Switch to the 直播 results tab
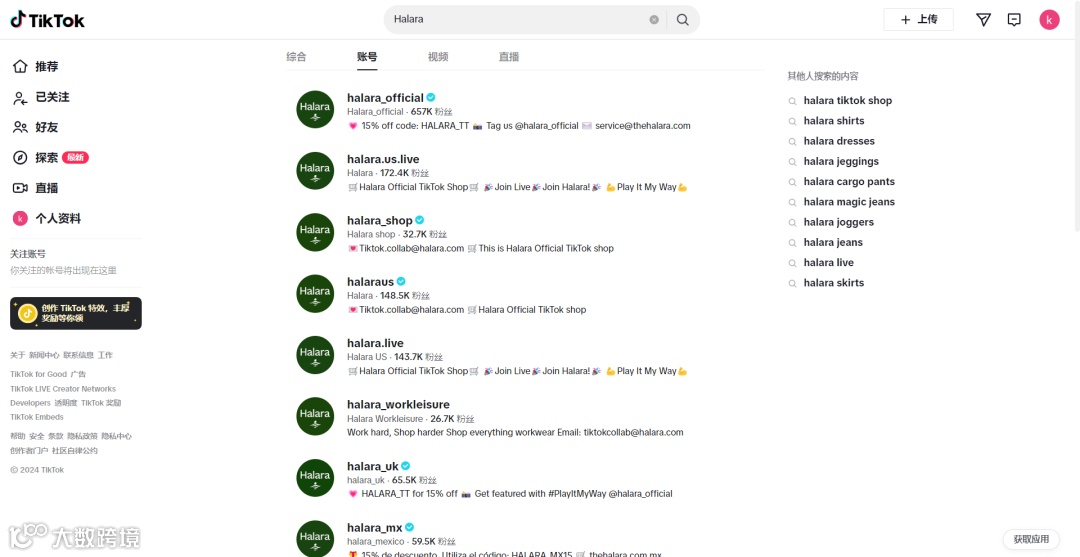The image size is (1080, 557). point(509,56)
